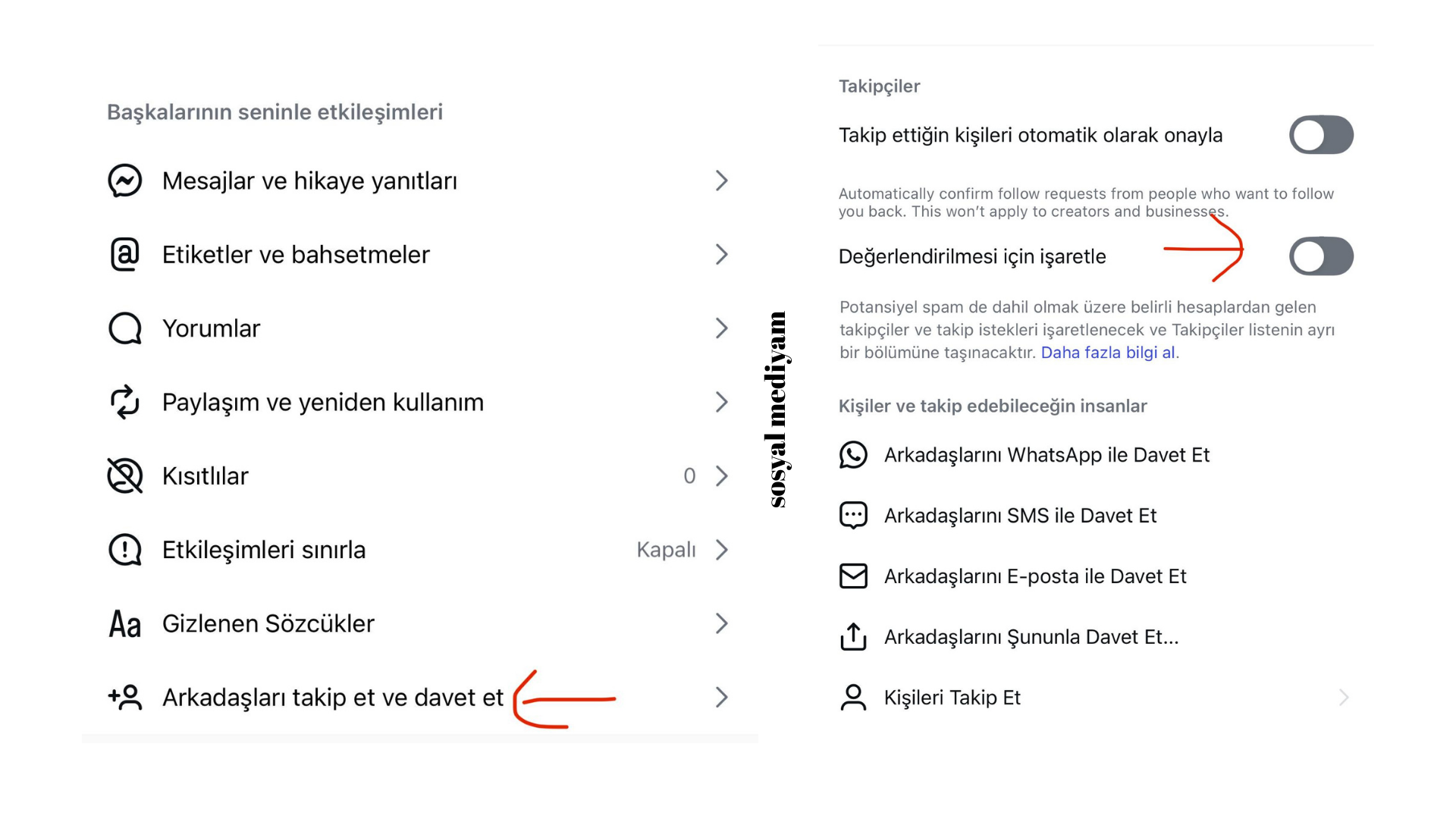The height and width of the screenshot is (819, 1456).
Task: Enable the Değerlendirilmesi için işaretle switch
Action: [x=1321, y=256]
